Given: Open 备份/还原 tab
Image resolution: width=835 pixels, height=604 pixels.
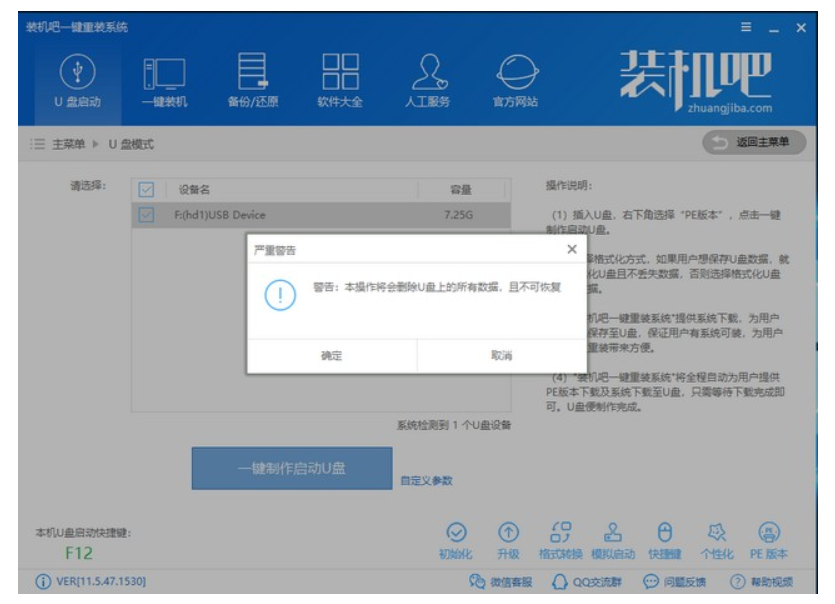Looking at the screenshot, I should [252, 81].
